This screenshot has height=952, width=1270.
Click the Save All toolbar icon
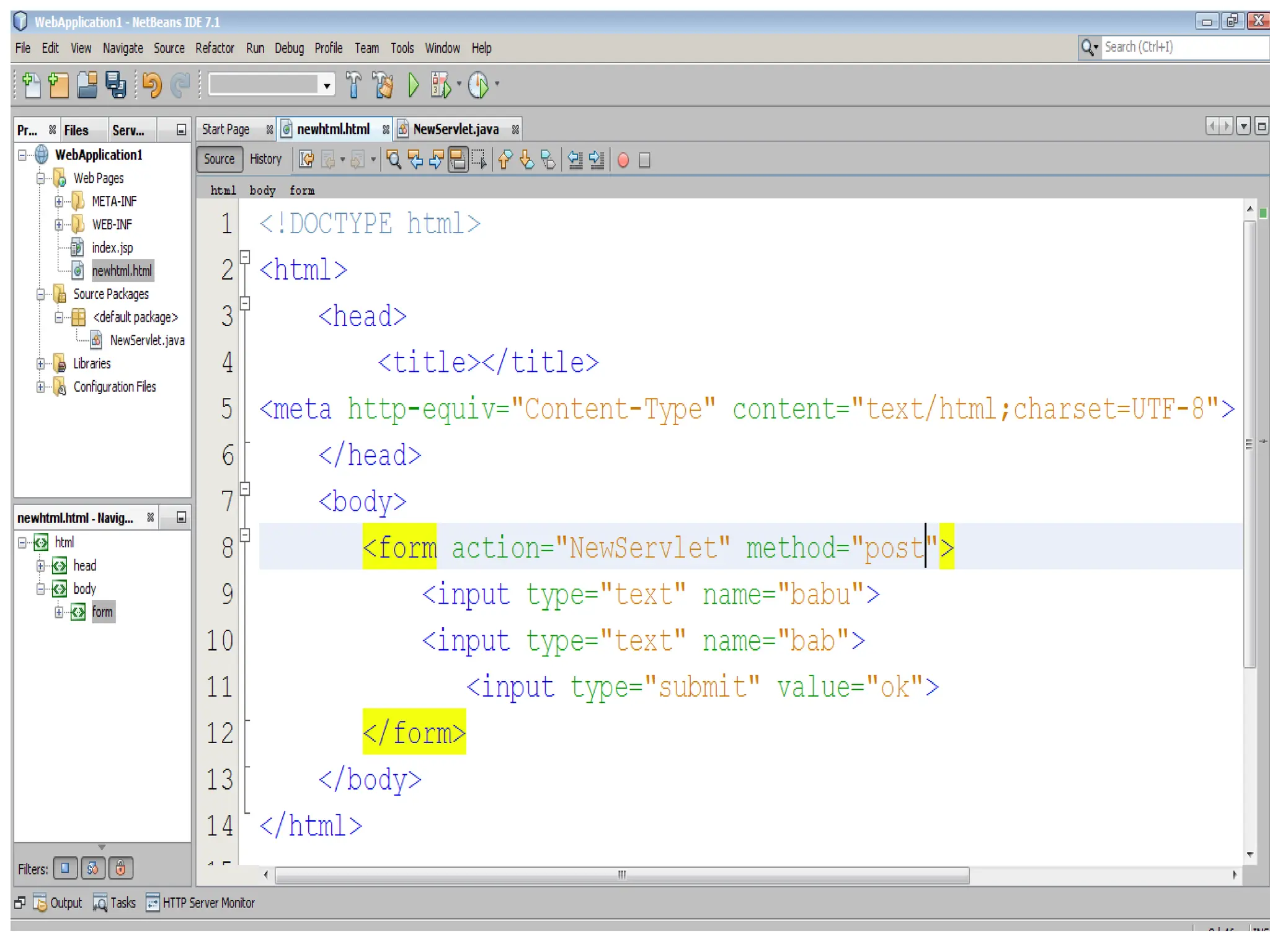pos(116,85)
